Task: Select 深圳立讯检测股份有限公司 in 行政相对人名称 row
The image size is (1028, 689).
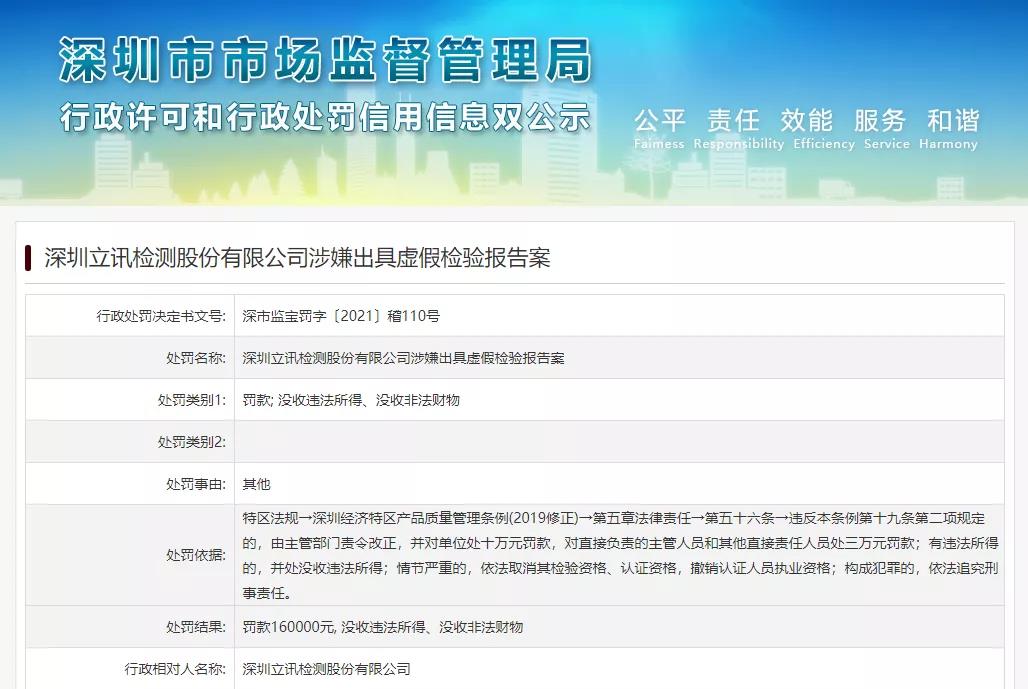Action: (326, 669)
